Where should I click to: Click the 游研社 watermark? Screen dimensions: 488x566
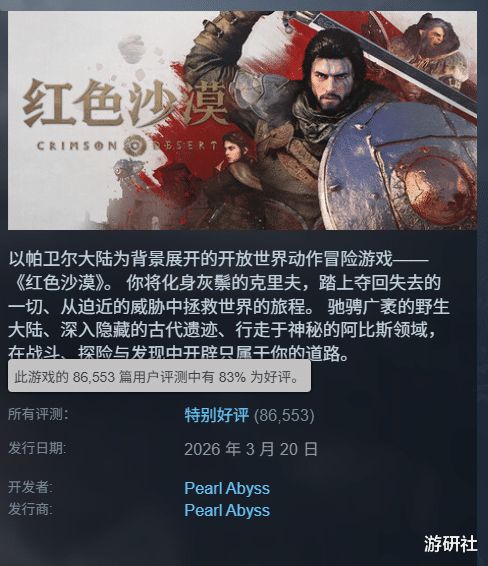click(450, 544)
